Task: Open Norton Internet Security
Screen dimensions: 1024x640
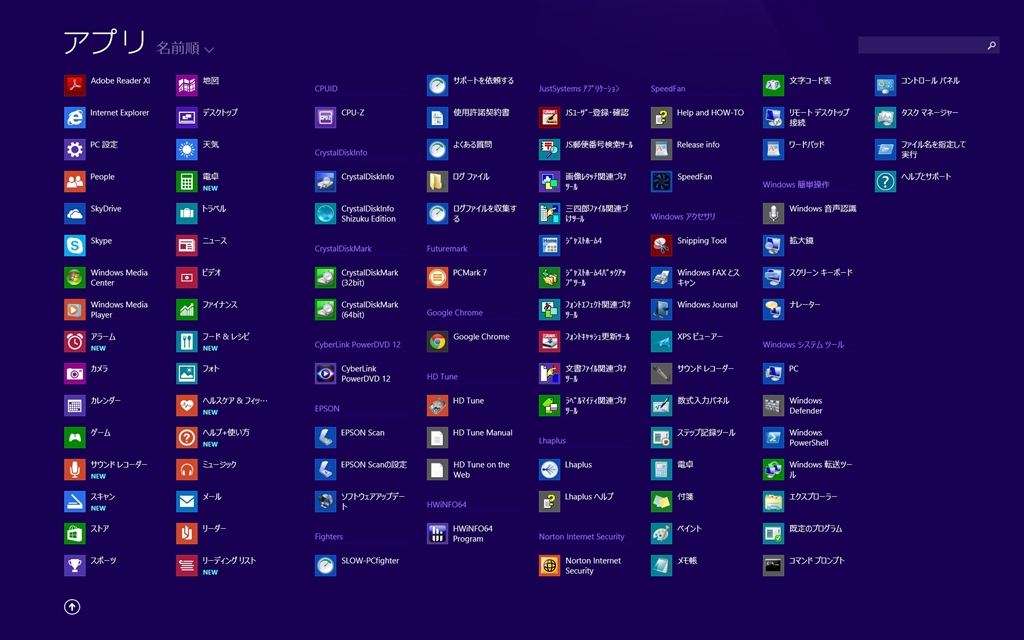Action: pos(581,566)
